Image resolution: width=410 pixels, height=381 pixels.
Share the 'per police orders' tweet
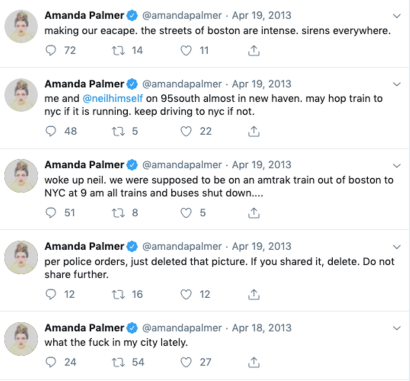click(254, 294)
